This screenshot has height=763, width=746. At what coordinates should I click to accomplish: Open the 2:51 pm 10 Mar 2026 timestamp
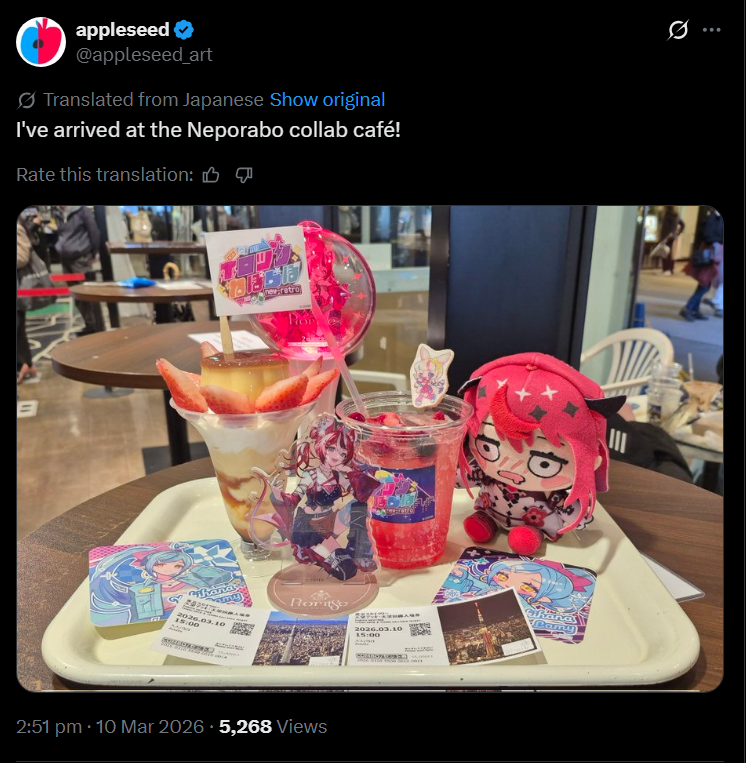(110, 727)
